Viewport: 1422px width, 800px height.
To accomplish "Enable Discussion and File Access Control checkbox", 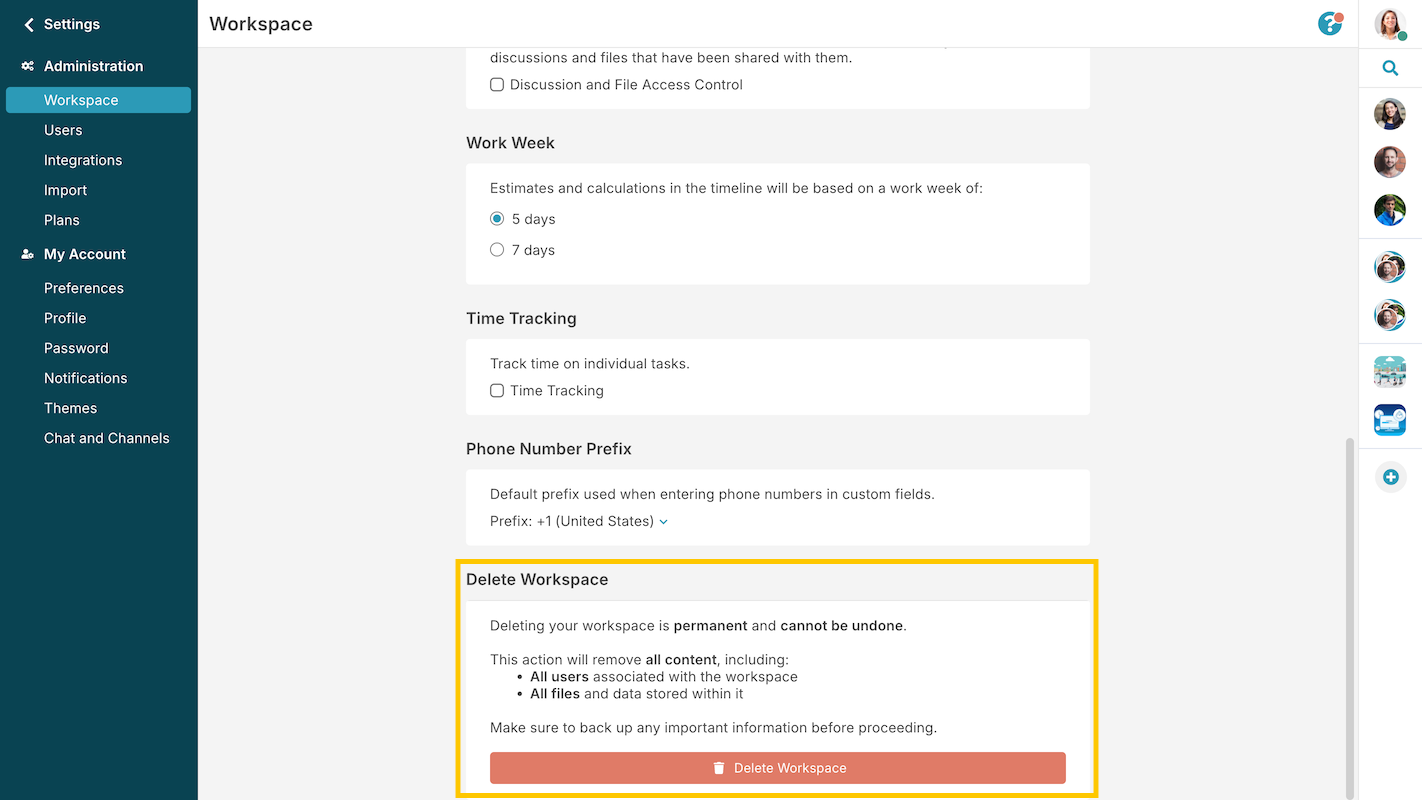I will click(497, 85).
